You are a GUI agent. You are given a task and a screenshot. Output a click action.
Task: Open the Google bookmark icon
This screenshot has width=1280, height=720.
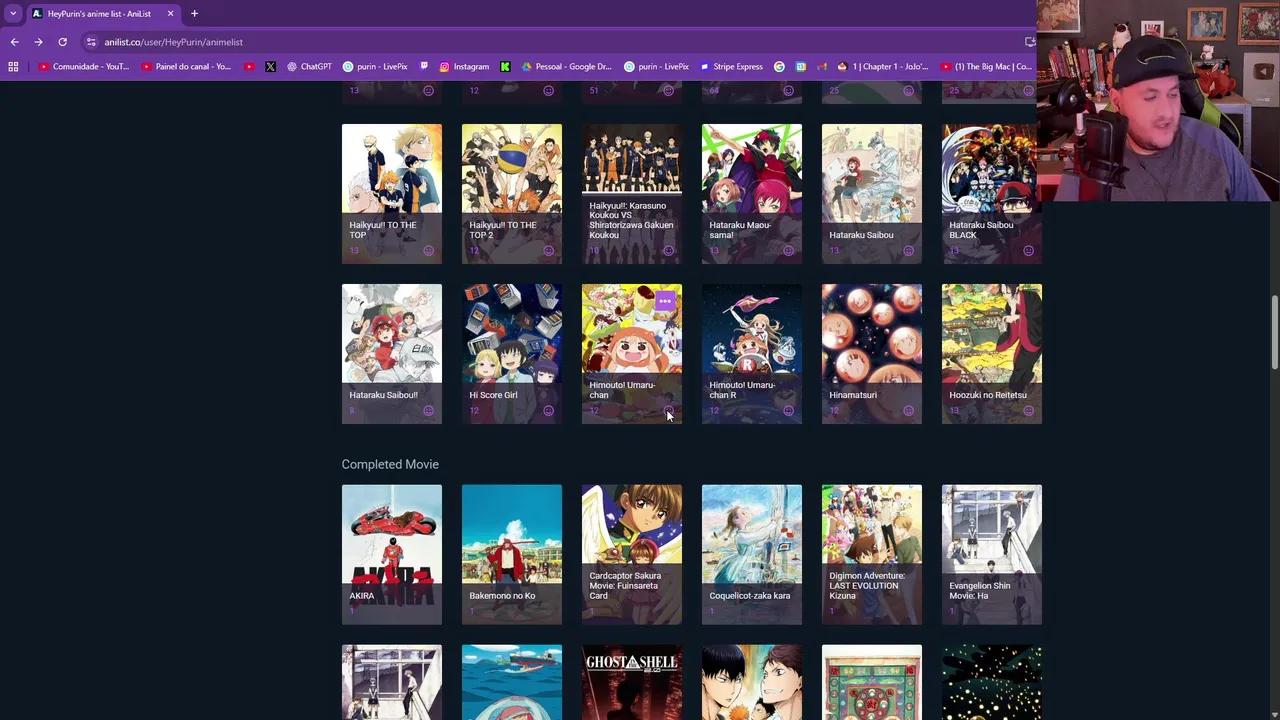[779, 67]
